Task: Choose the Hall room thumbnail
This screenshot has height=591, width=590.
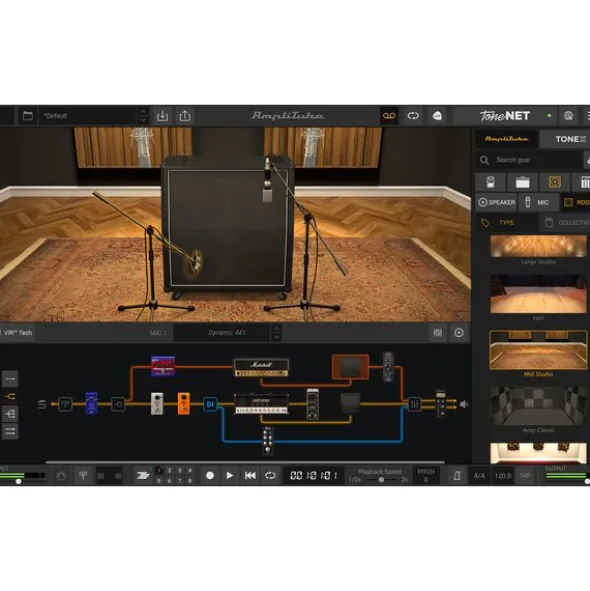Action: (x=538, y=294)
